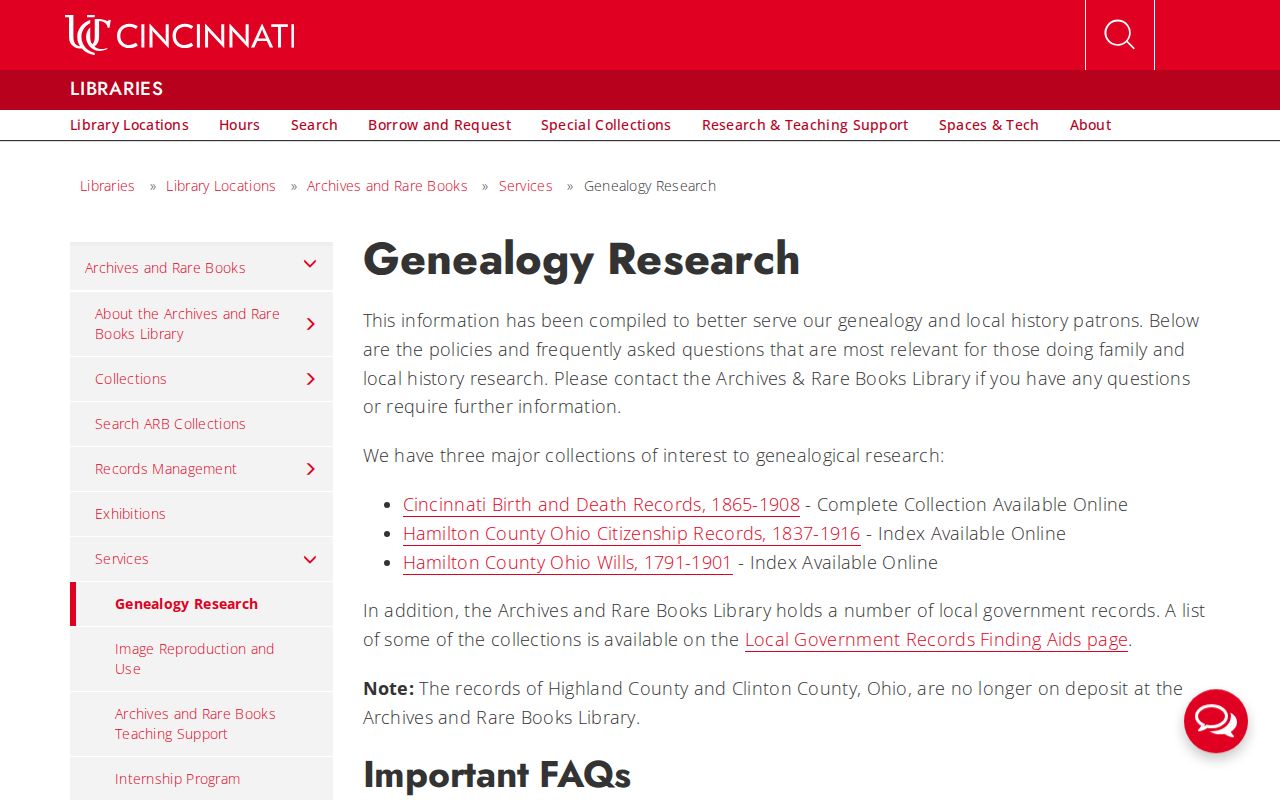Image resolution: width=1280 pixels, height=800 pixels.
Task: Collapse the Archives and Rare Books sidebar section
Action: coord(310,265)
